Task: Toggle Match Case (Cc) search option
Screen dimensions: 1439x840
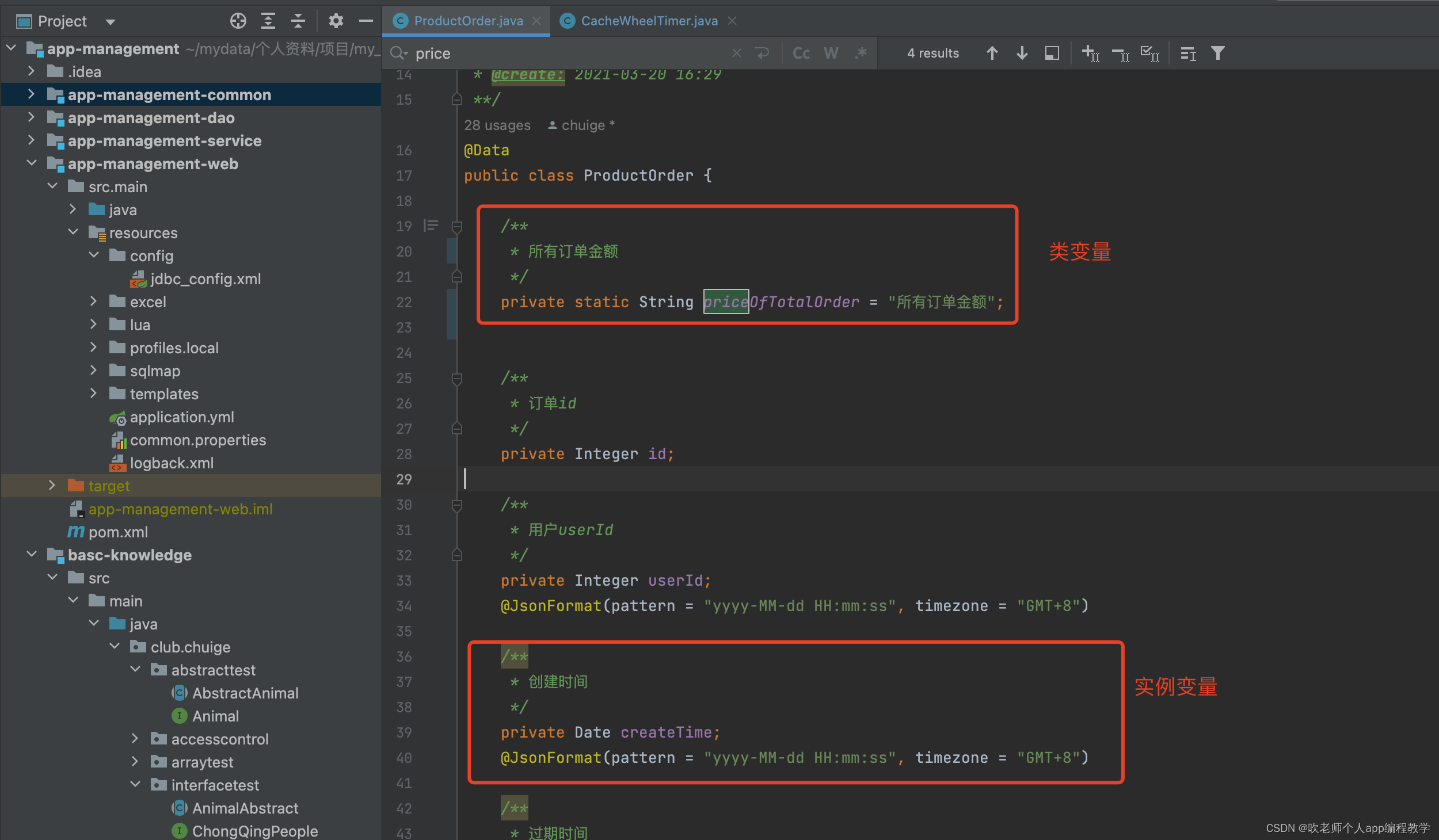Action: pyautogui.click(x=801, y=54)
